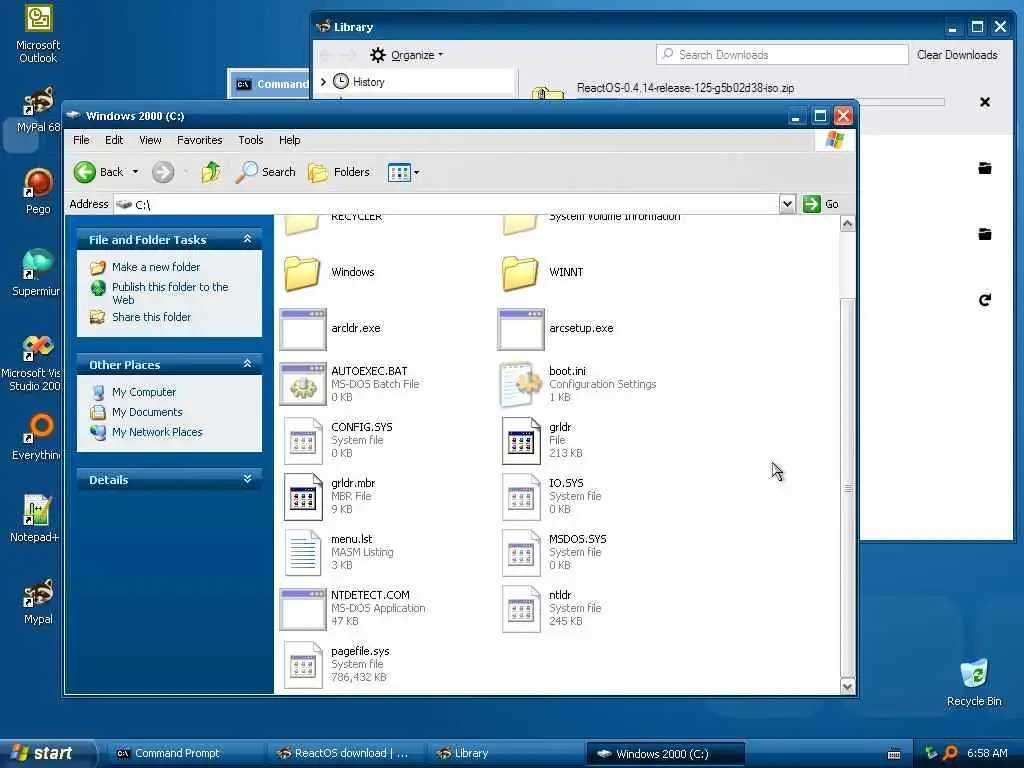Viewport: 1024px width, 768px height.
Task: Select the pagefile.sys file icon
Action: tap(303, 665)
